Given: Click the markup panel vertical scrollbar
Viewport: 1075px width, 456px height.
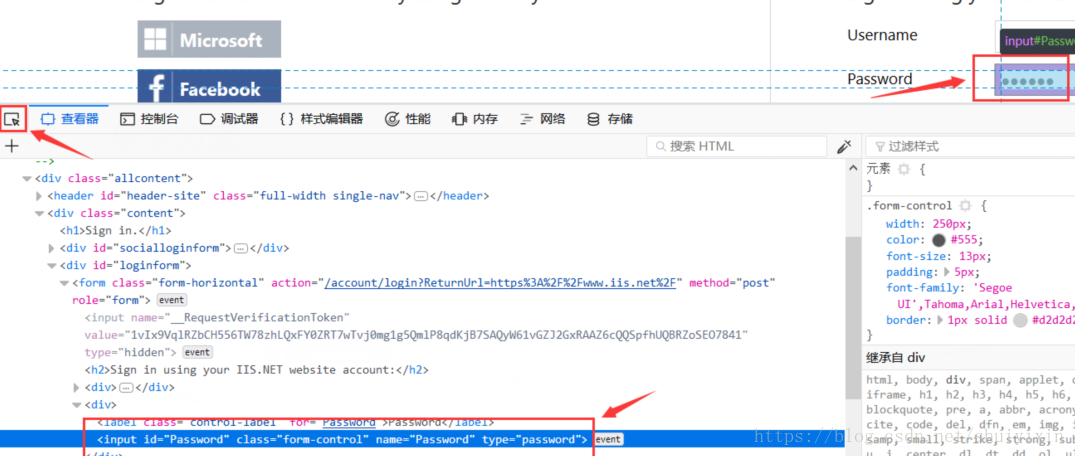Looking at the screenshot, I should pos(853,317).
